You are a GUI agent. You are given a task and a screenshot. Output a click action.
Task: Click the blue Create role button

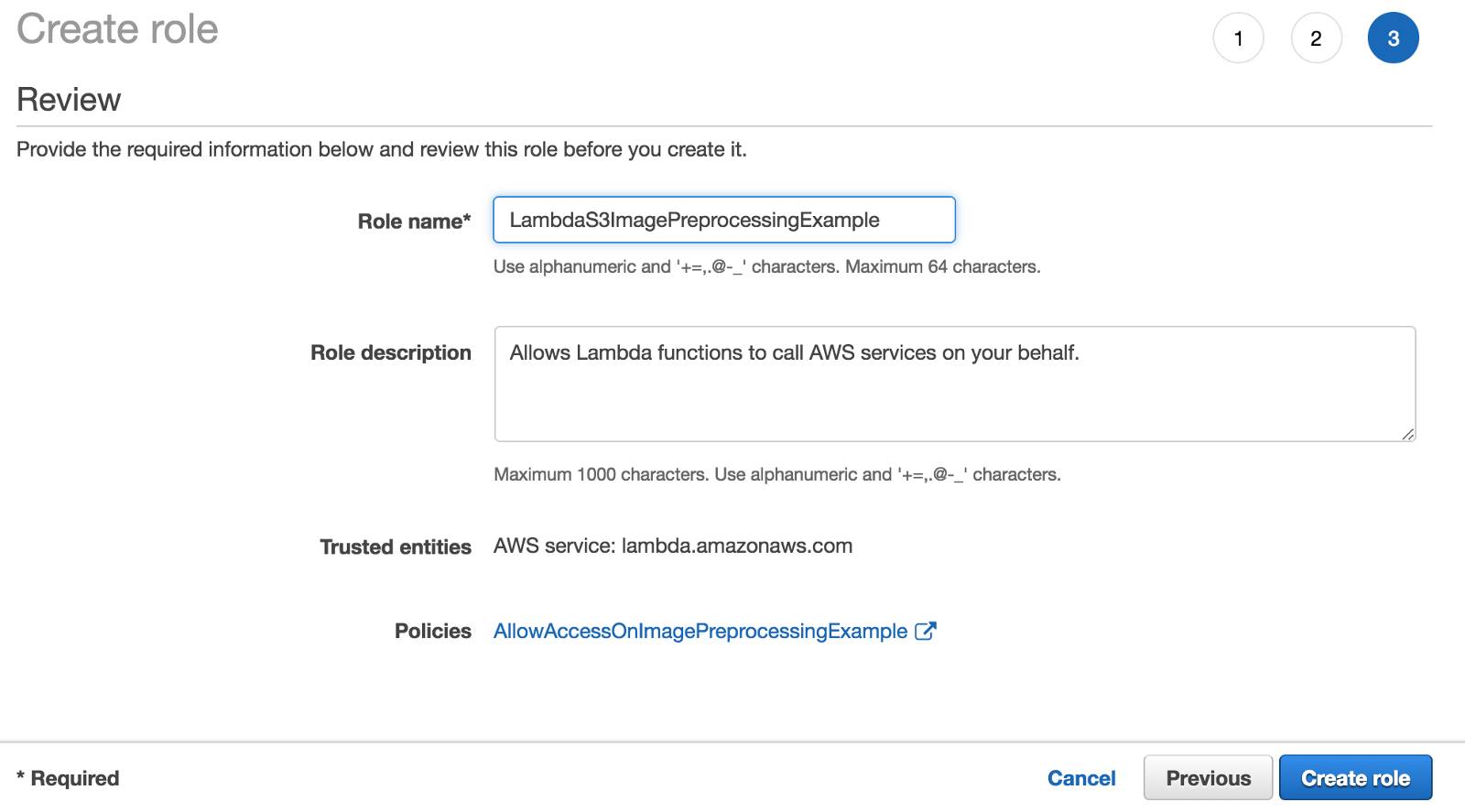(x=1355, y=778)
